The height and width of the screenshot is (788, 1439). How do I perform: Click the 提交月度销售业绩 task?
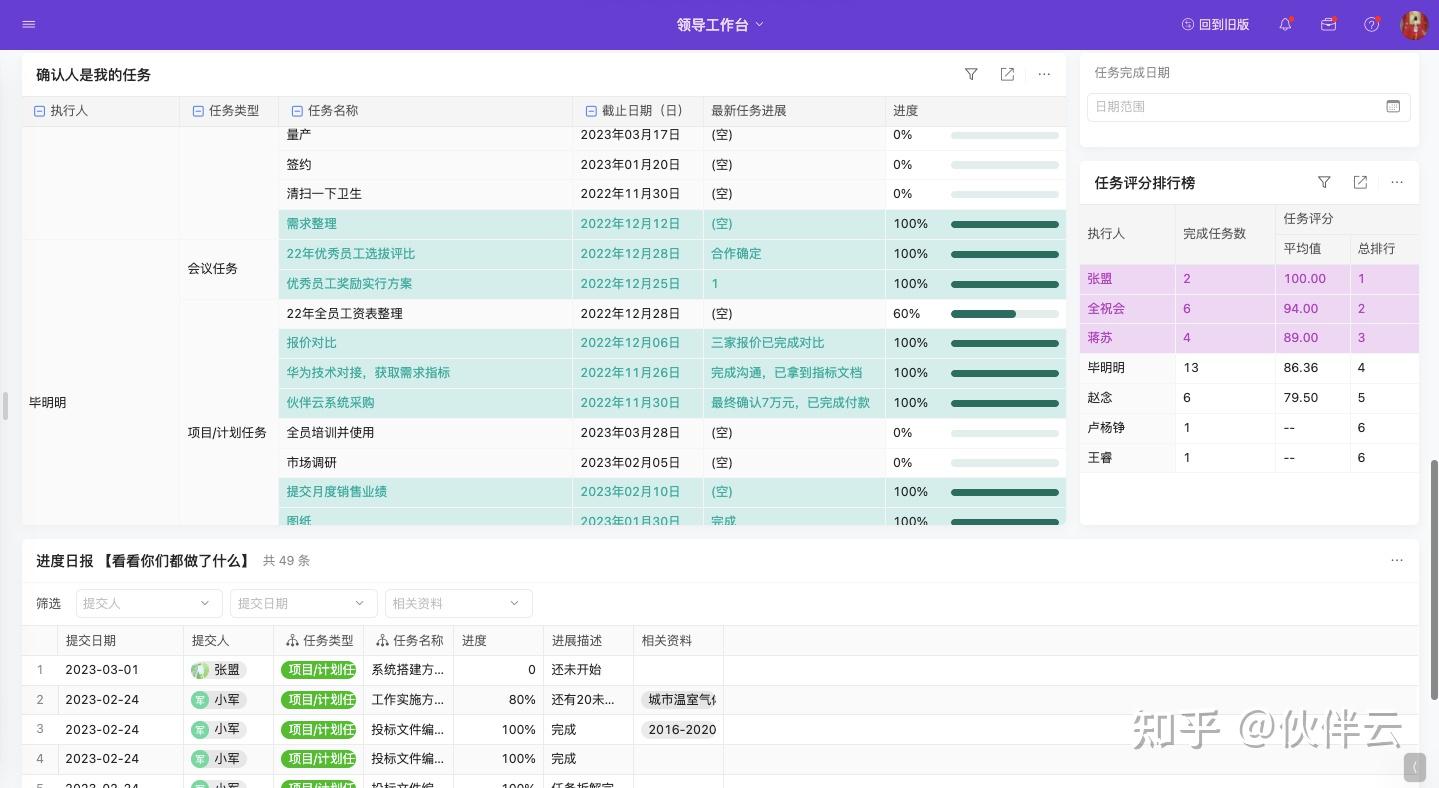337,492
